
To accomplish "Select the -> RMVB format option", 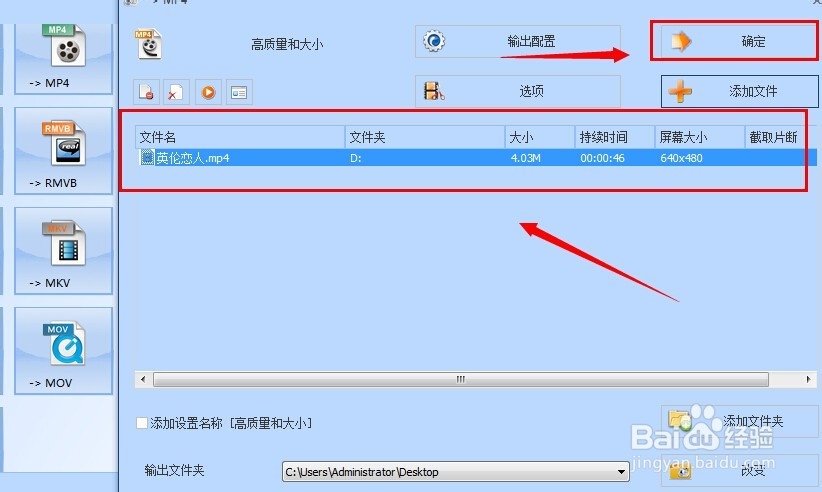I will coord(63,151).
